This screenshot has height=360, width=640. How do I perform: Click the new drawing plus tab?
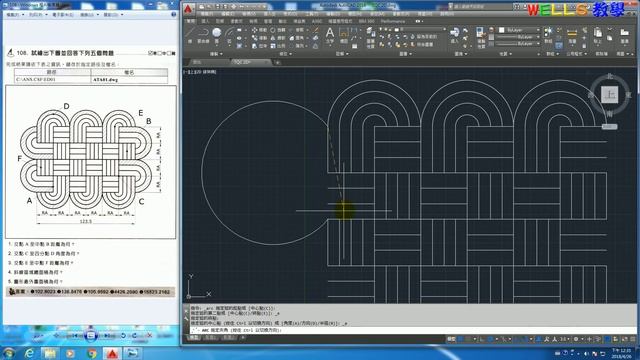[x=278, y=62]
